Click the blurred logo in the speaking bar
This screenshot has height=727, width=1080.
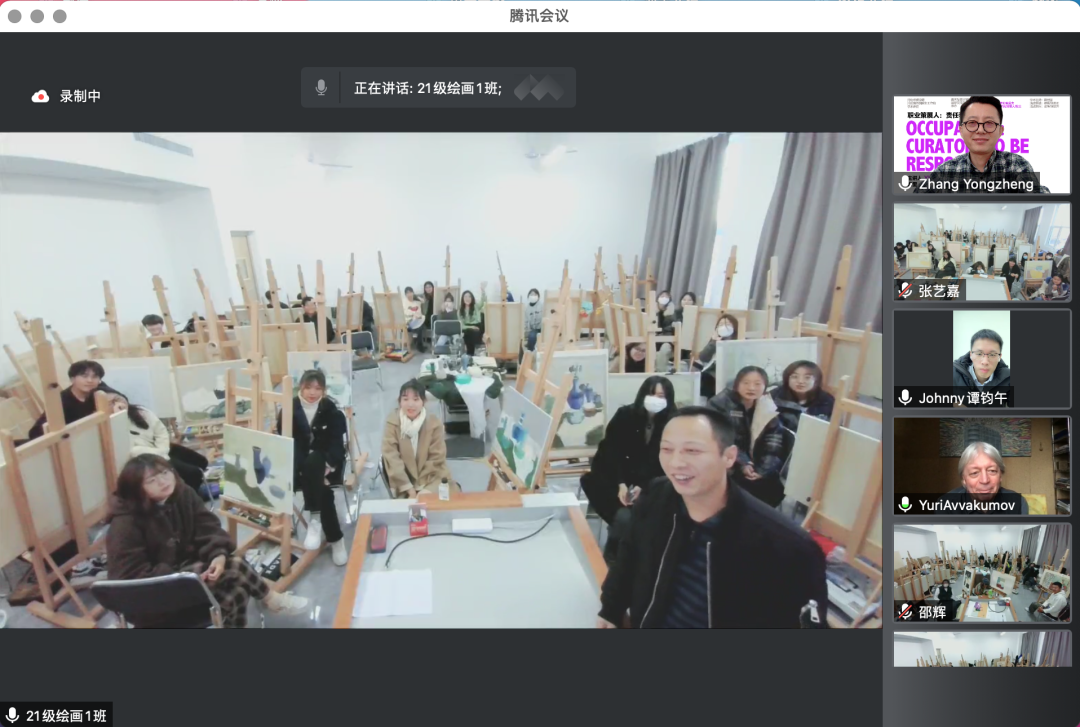point(539,88)
